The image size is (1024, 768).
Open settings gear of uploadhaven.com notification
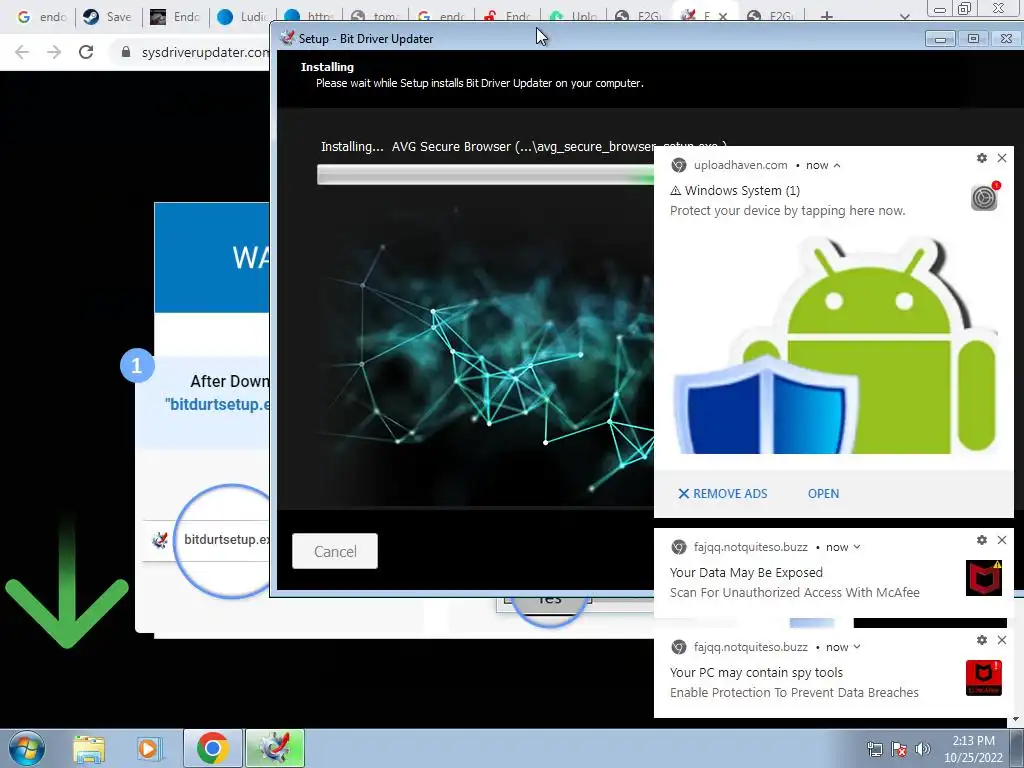(982, 158)
